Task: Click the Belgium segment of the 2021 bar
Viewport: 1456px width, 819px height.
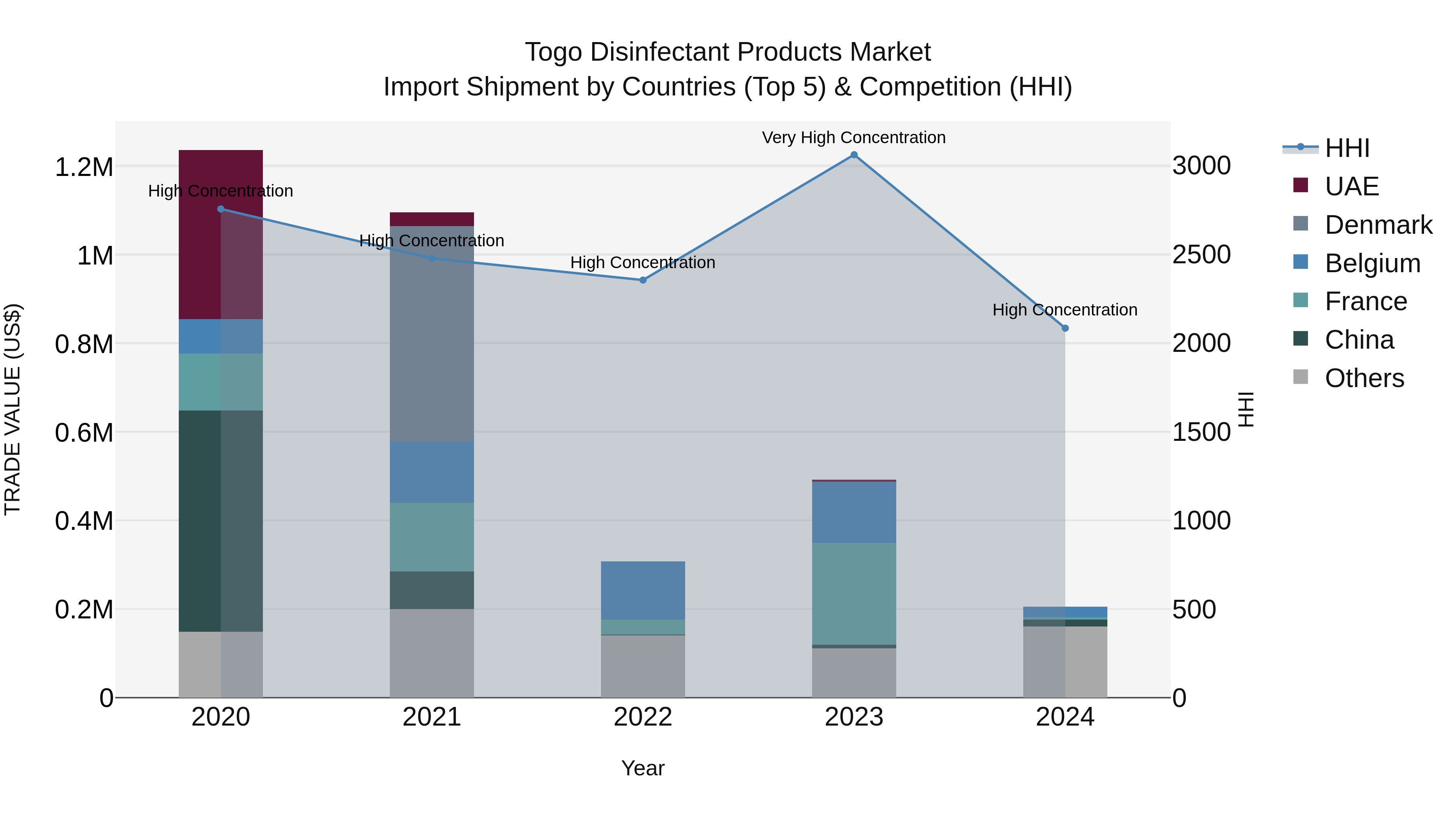Action: (432, 472)
